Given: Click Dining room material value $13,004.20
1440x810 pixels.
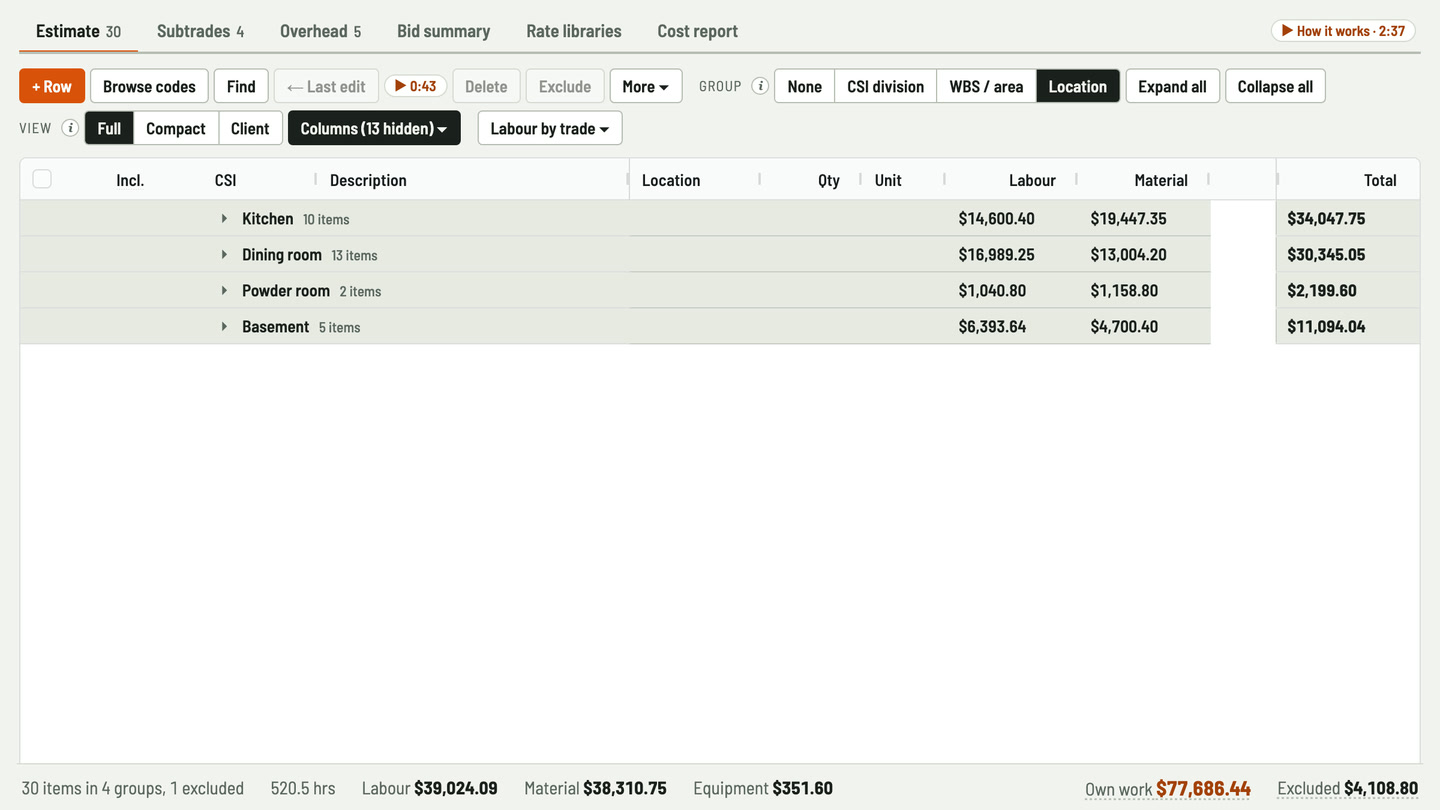Looking at the screenshot, I should pyautogui.click(x=1128, y=254).
